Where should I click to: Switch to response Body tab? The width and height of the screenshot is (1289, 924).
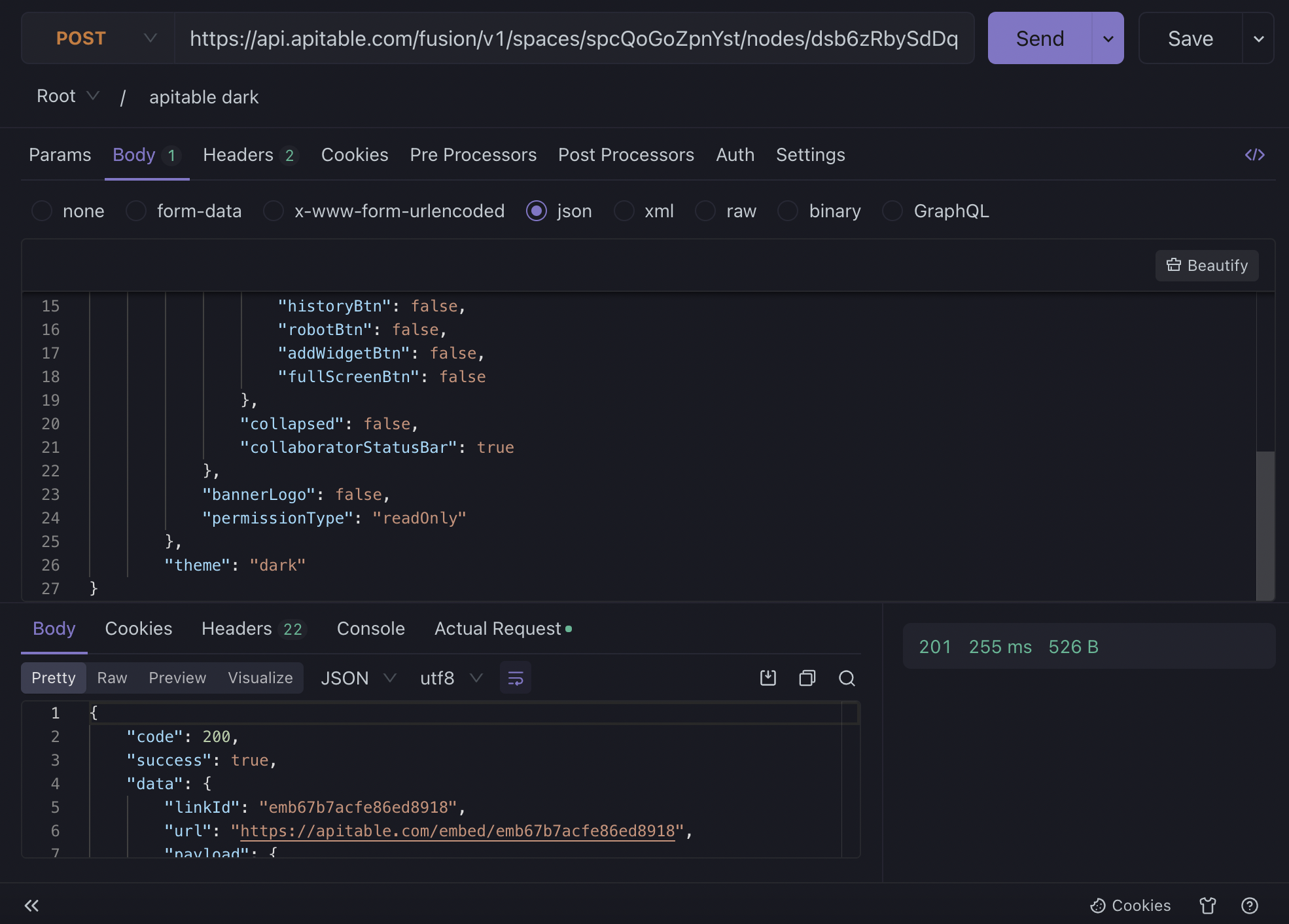54,629
